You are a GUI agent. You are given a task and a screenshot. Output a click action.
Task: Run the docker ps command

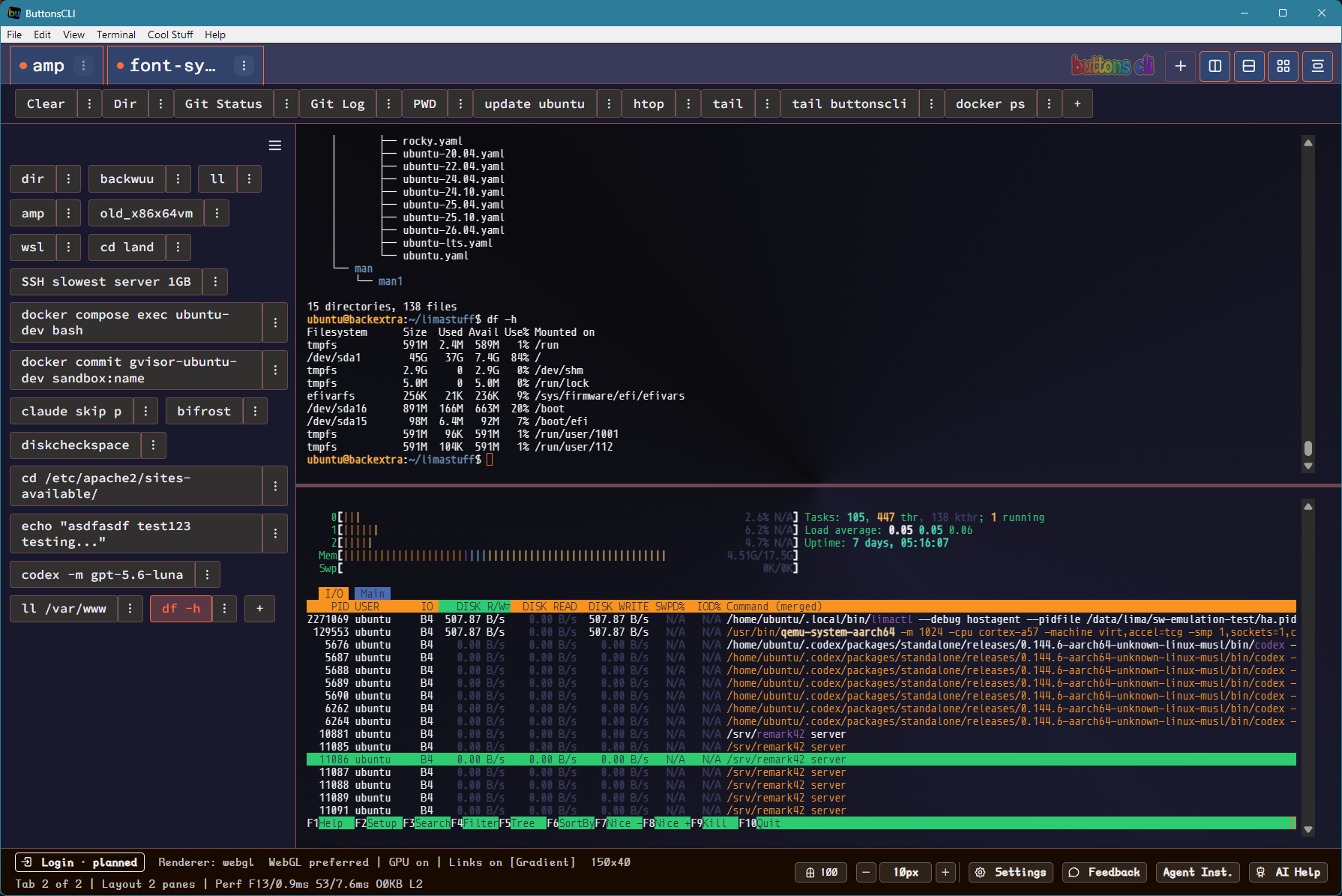(990, 104)
